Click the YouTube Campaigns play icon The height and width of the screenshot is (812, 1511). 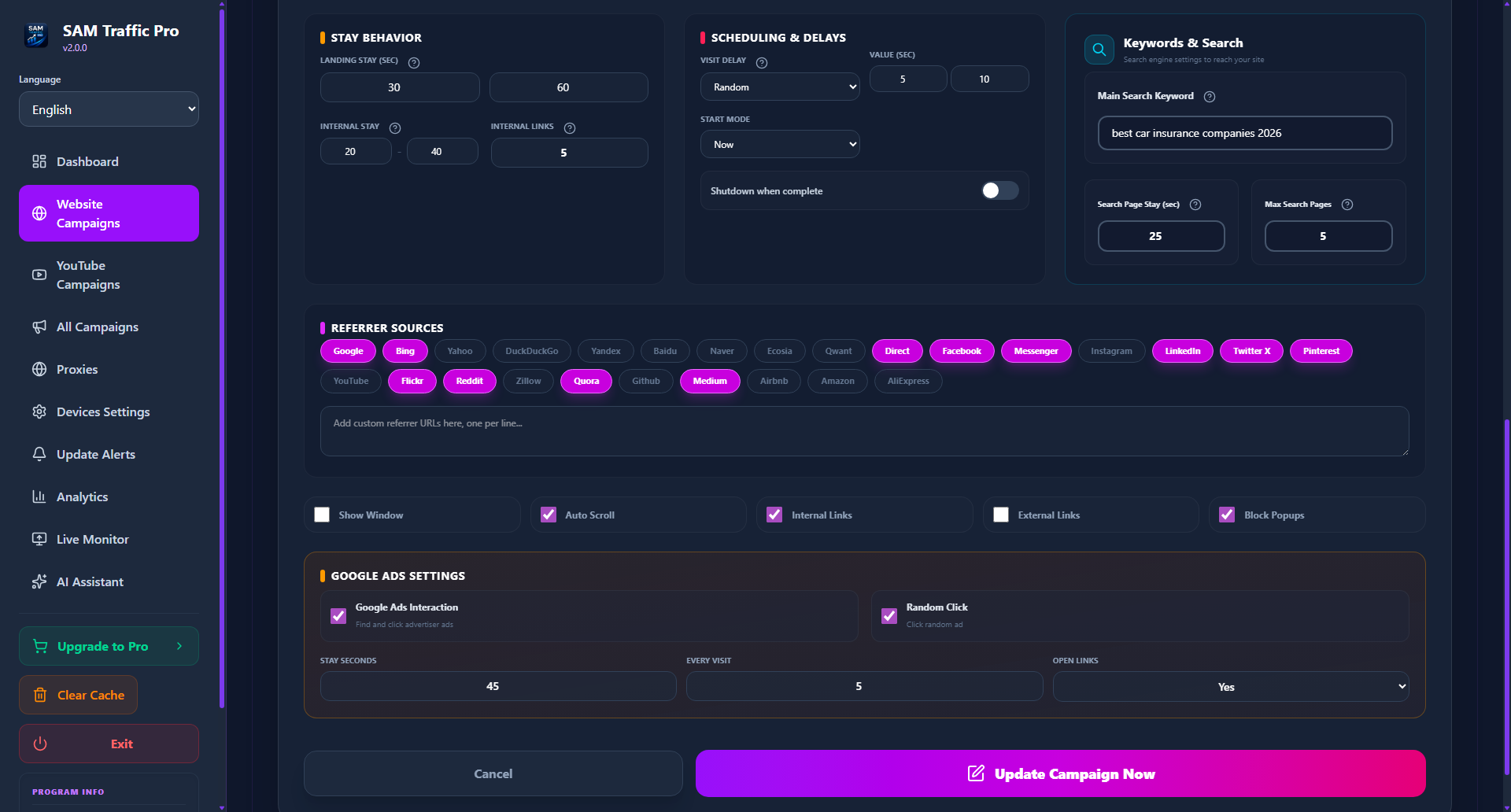pos(39,275)
